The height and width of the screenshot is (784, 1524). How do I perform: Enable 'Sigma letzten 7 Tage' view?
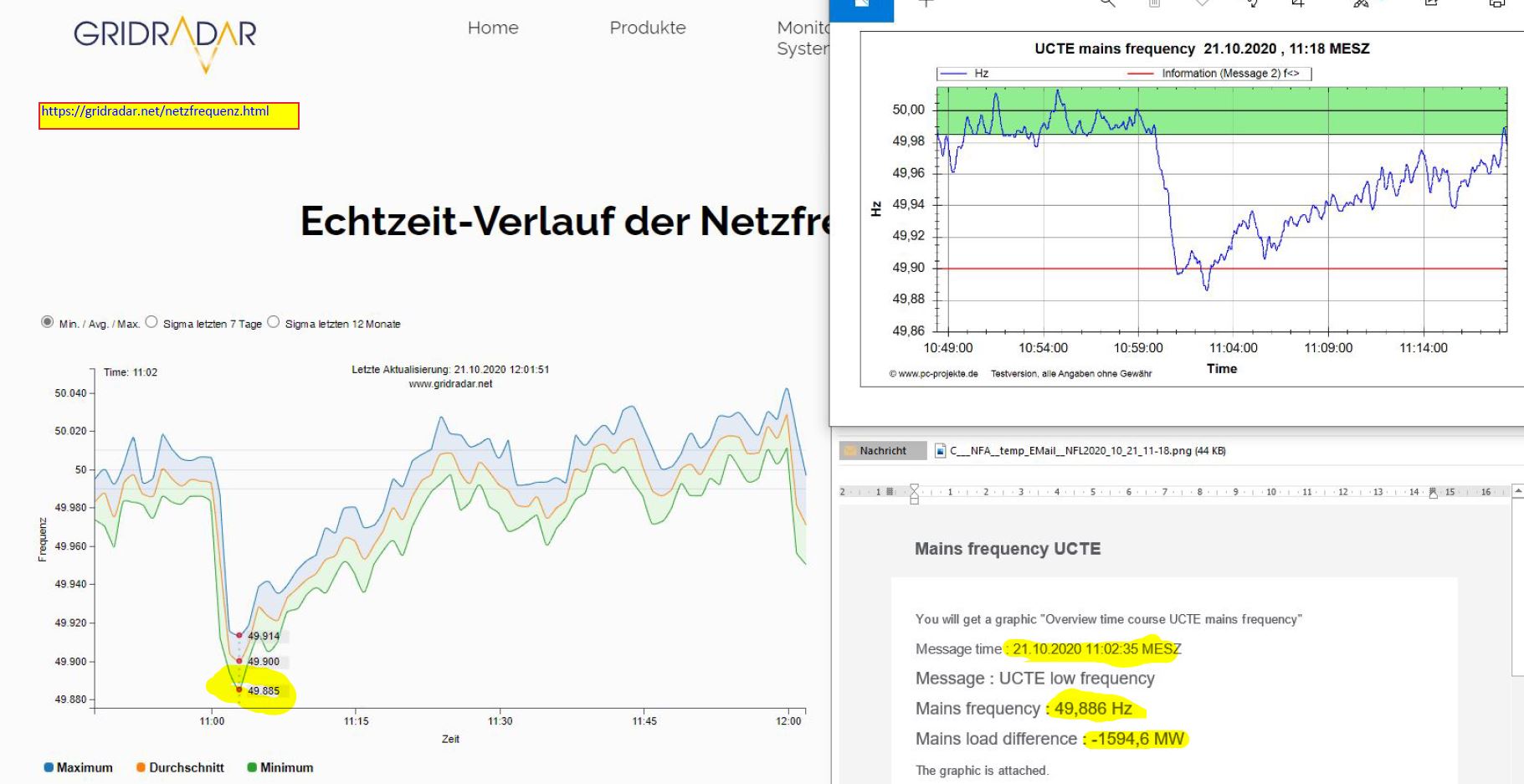(151, 322)
